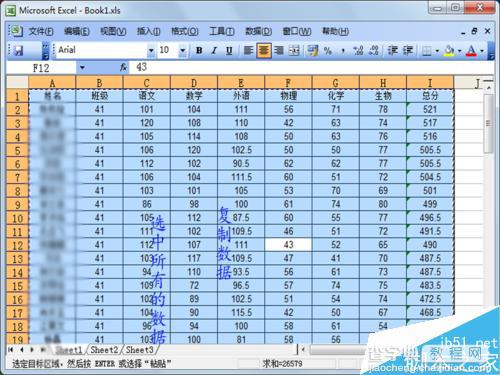
Task: Open the 格式(O) menu
Action: click(x=185, y=32)
